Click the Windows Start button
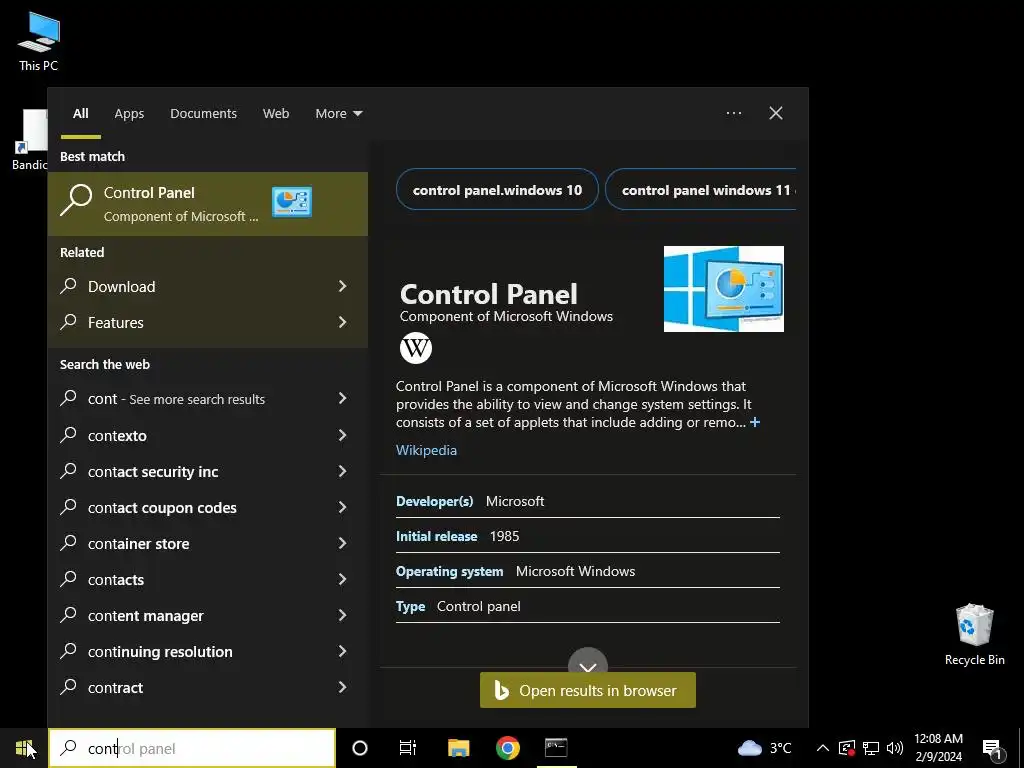 pyautogui.click(x=24, y=748)
